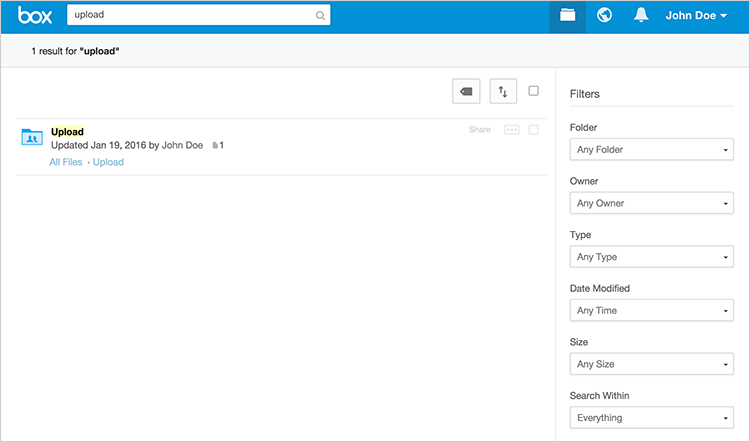Open the highlighted Upload folder title
750x442 pixels.
[x=67, y=132]
